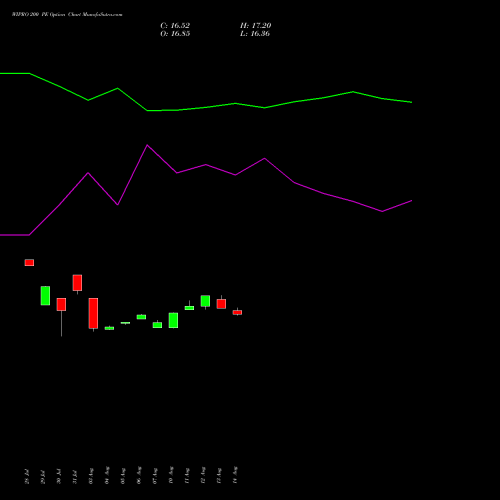This screenshot has height=500, width=500.
Task: Click the chart title text at top left
Action: 67,15
